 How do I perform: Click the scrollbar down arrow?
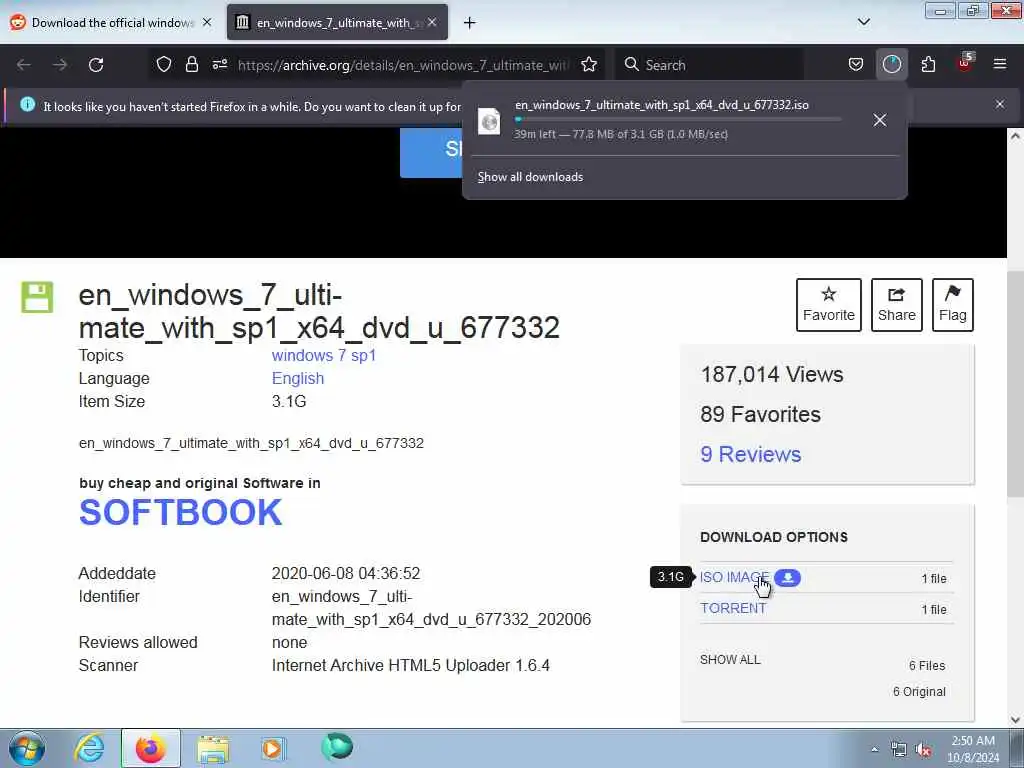pyautogui.click(x=1015, y=720)
